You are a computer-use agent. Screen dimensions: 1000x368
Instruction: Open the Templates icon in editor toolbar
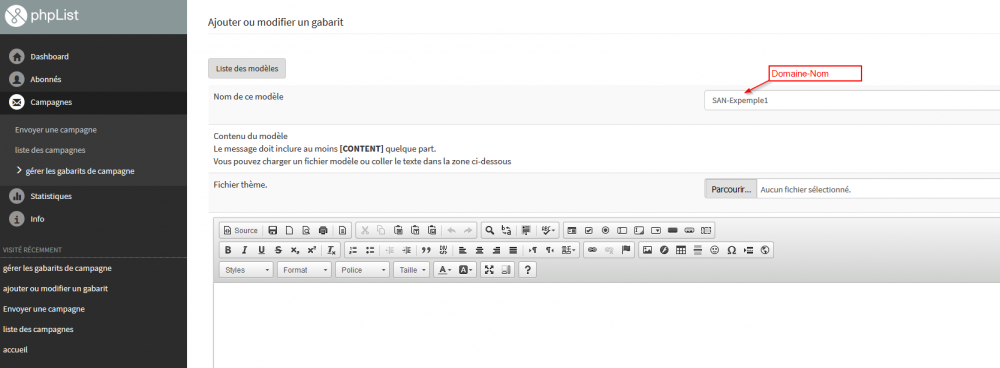click(x=342, y=230)
